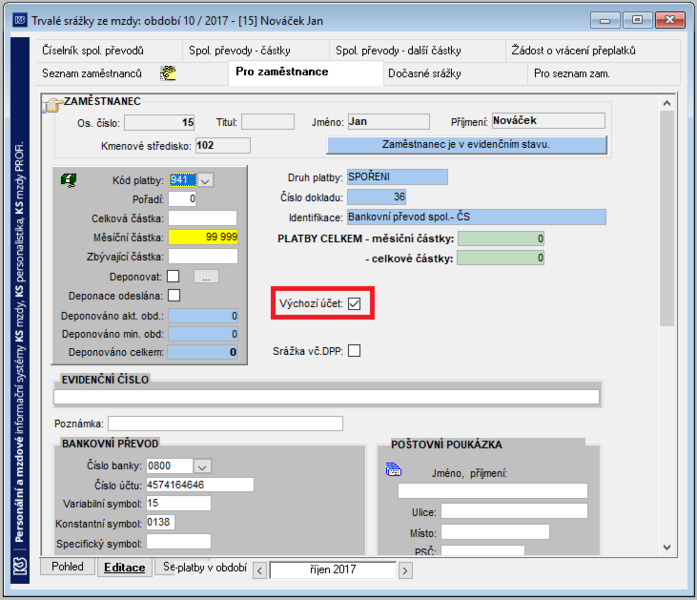Click the Deponováno akt. obd. field

(203, 316)
